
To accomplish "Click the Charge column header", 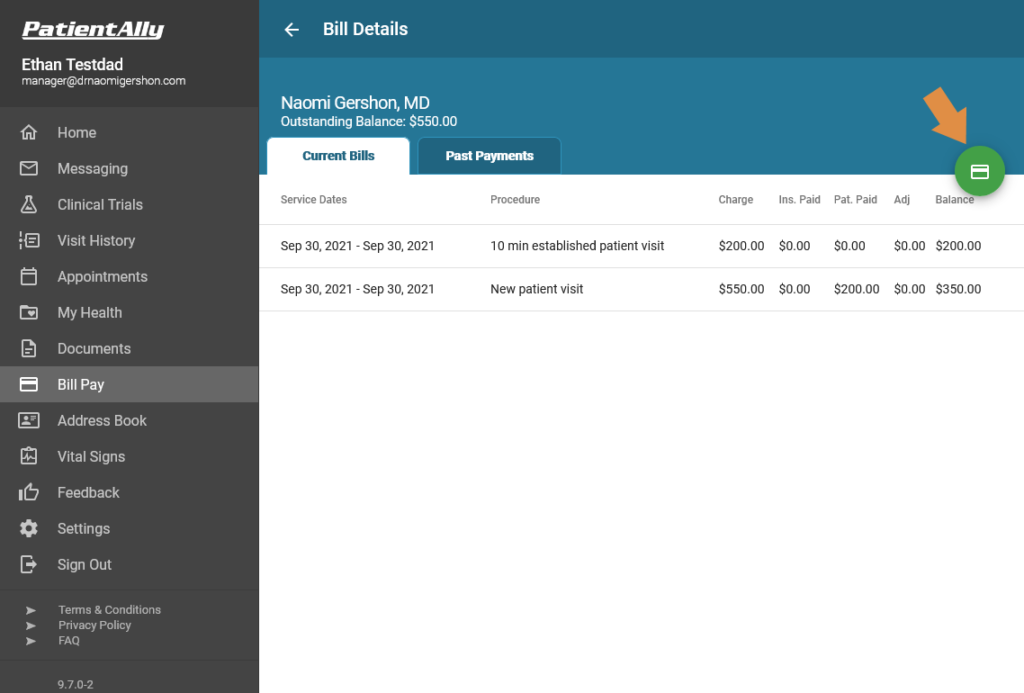I will point(735,200).
